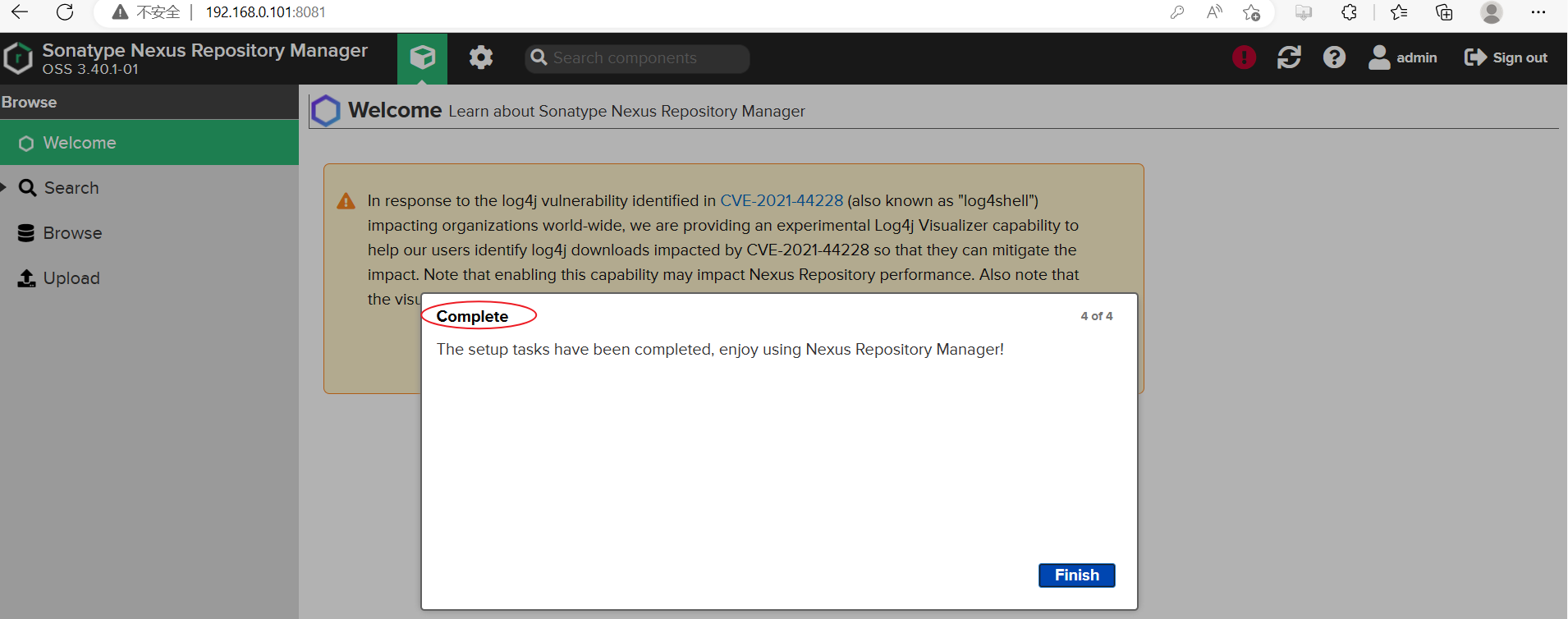Select Upload in sidebar
The height and width of the screenshot is (619, 1568).
pos(149,278)
